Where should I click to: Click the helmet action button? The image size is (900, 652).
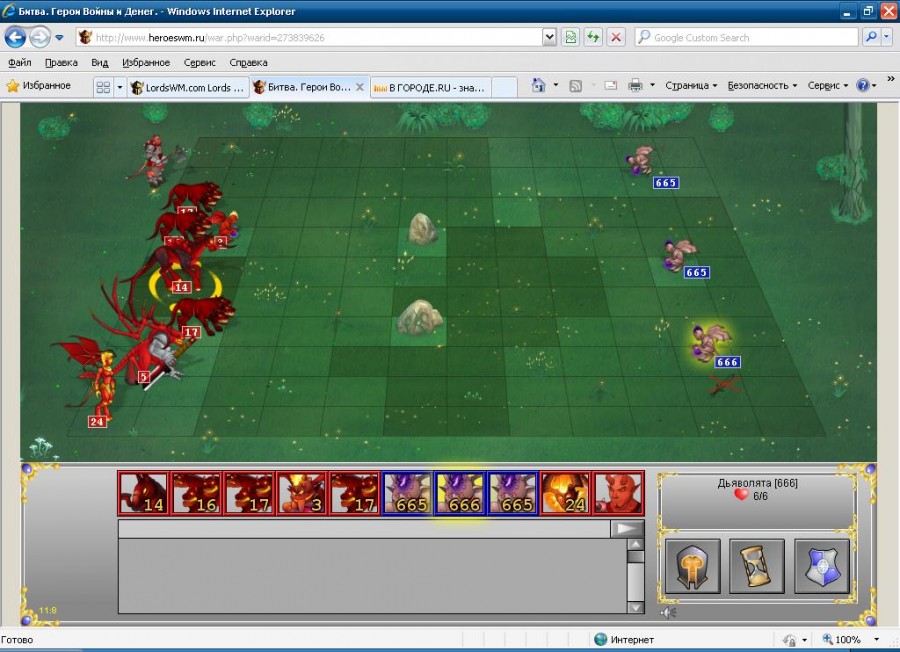click(x=693, y=566)
